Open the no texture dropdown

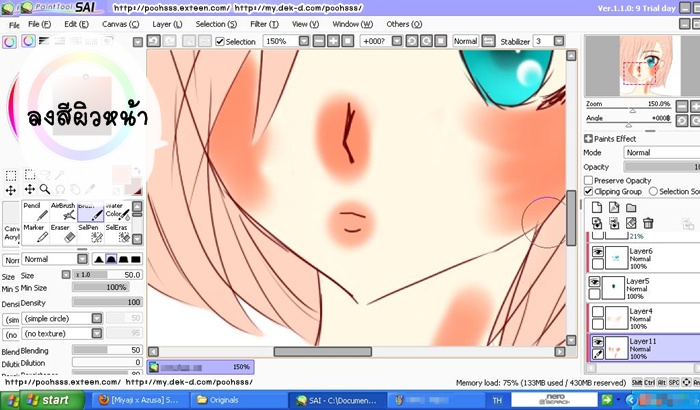[96, 333]
